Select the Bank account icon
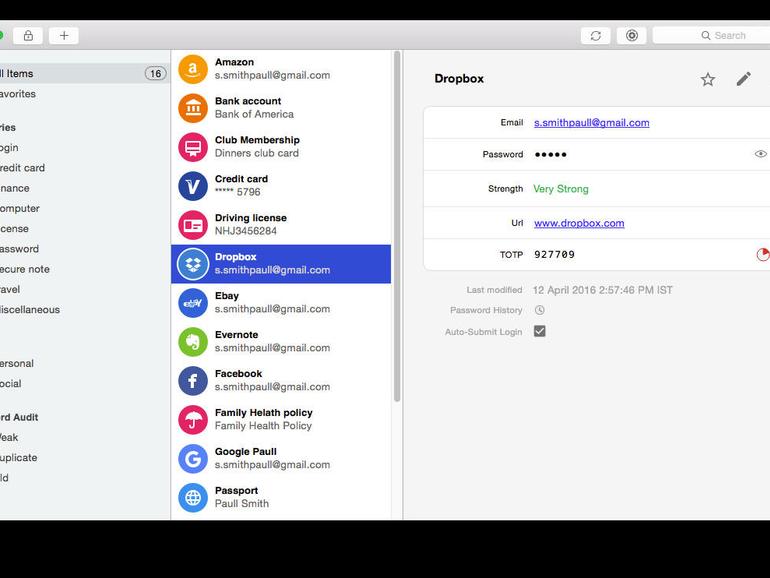Viewport: 770px width, 578px height. [x=193, y=108]
